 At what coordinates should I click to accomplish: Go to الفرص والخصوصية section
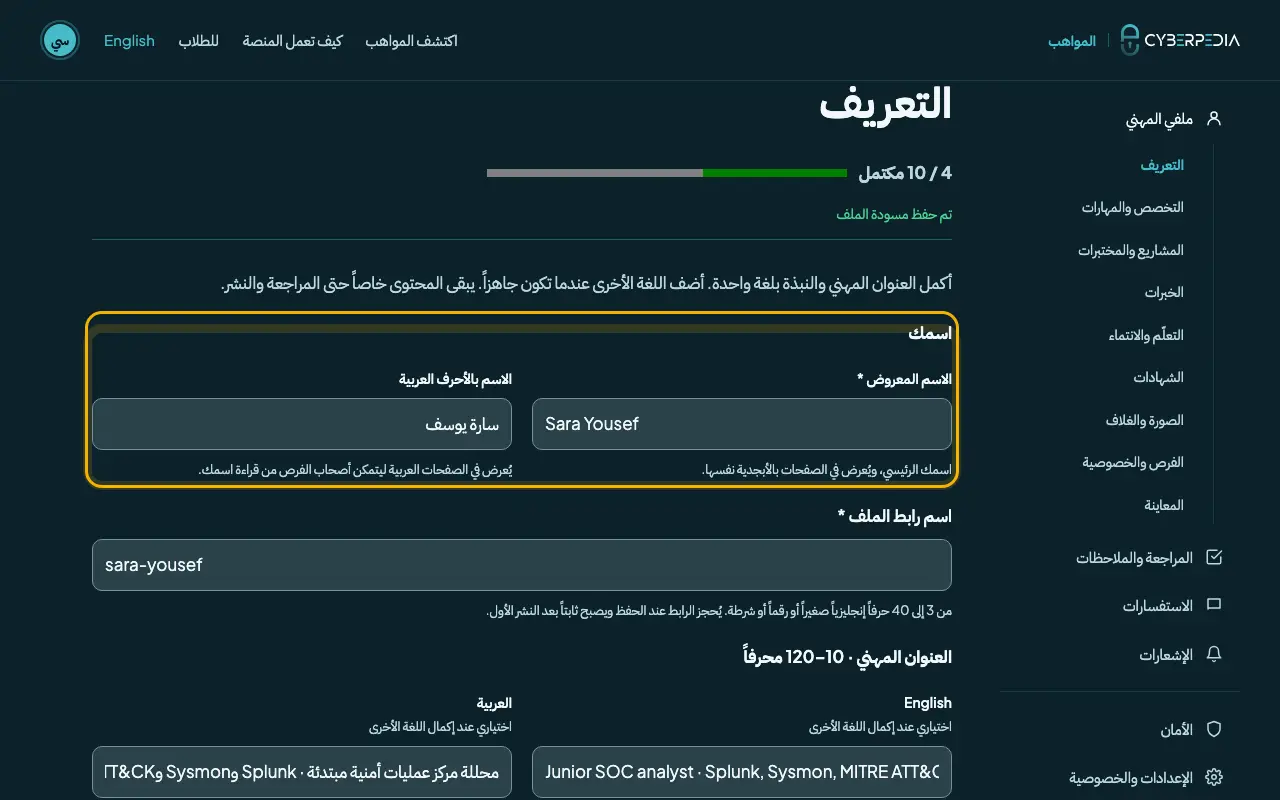point(1133,462)
